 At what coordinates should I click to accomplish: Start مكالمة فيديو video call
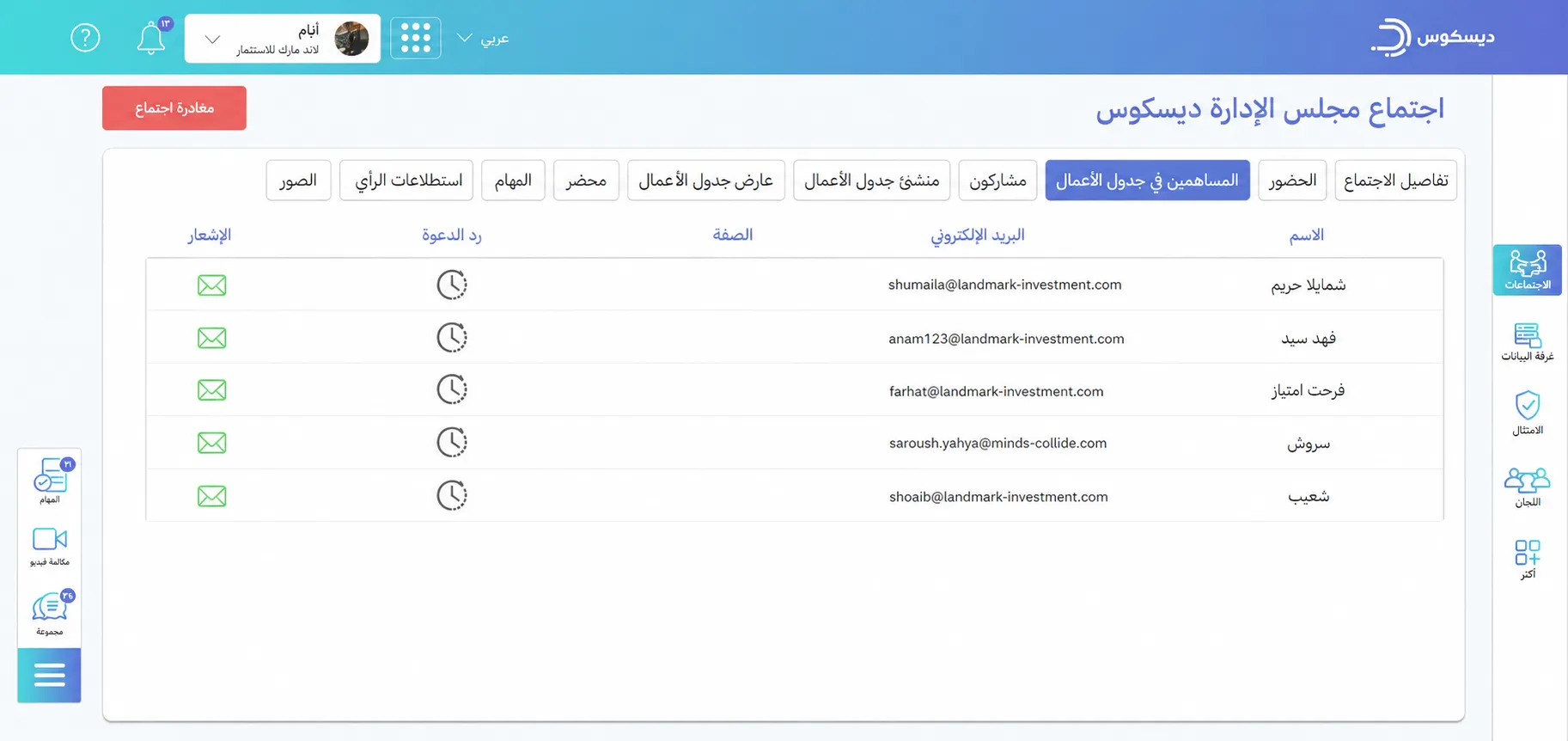50,547
